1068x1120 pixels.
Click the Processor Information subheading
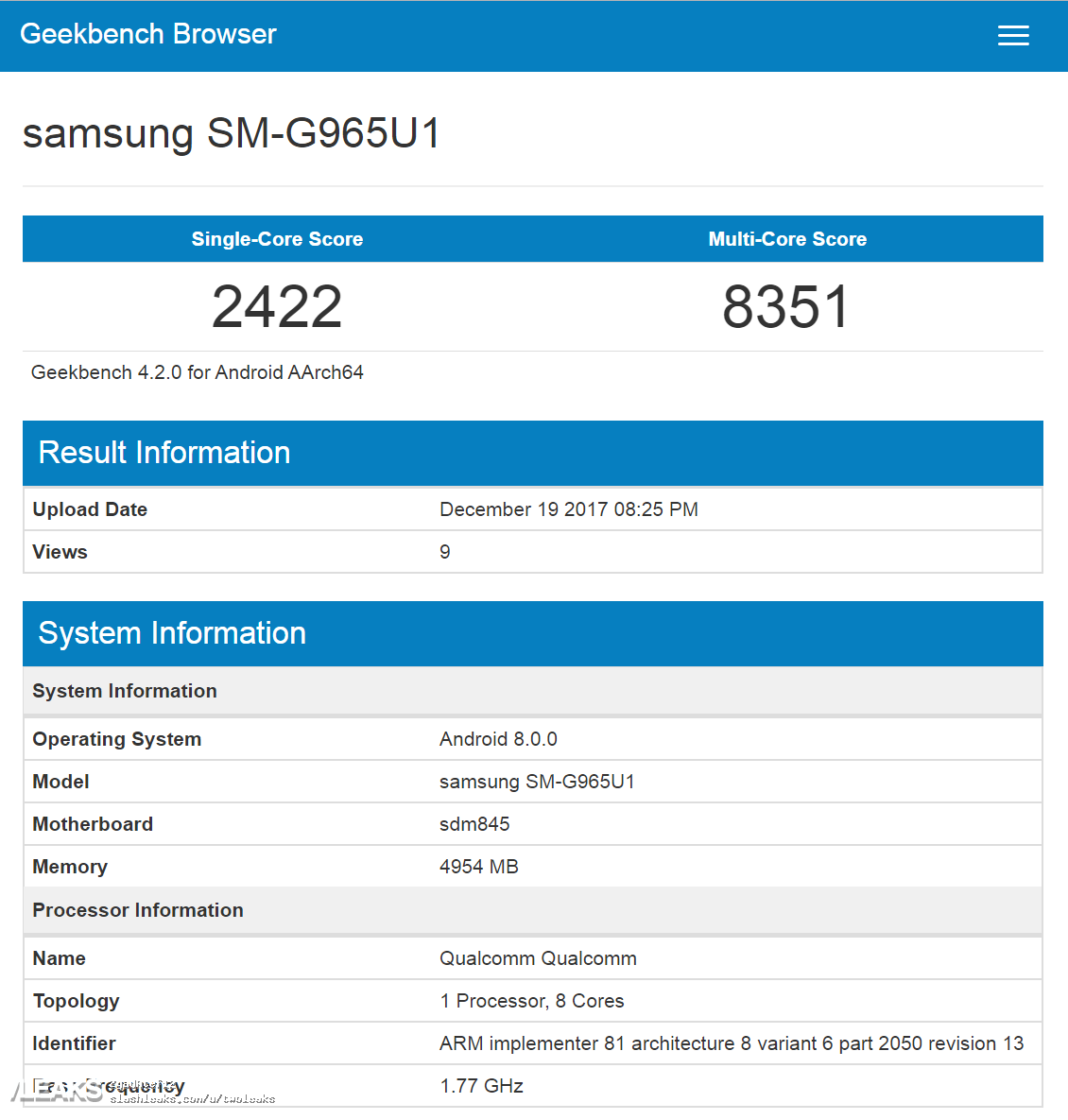point(138,910)
